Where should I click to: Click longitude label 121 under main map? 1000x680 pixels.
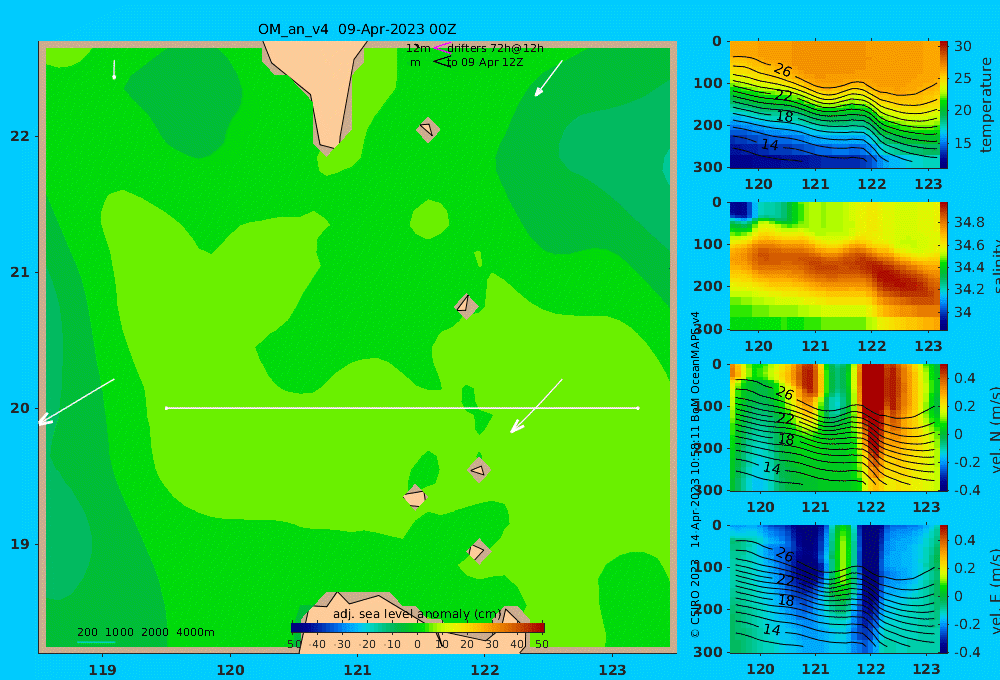click(357, 670)
